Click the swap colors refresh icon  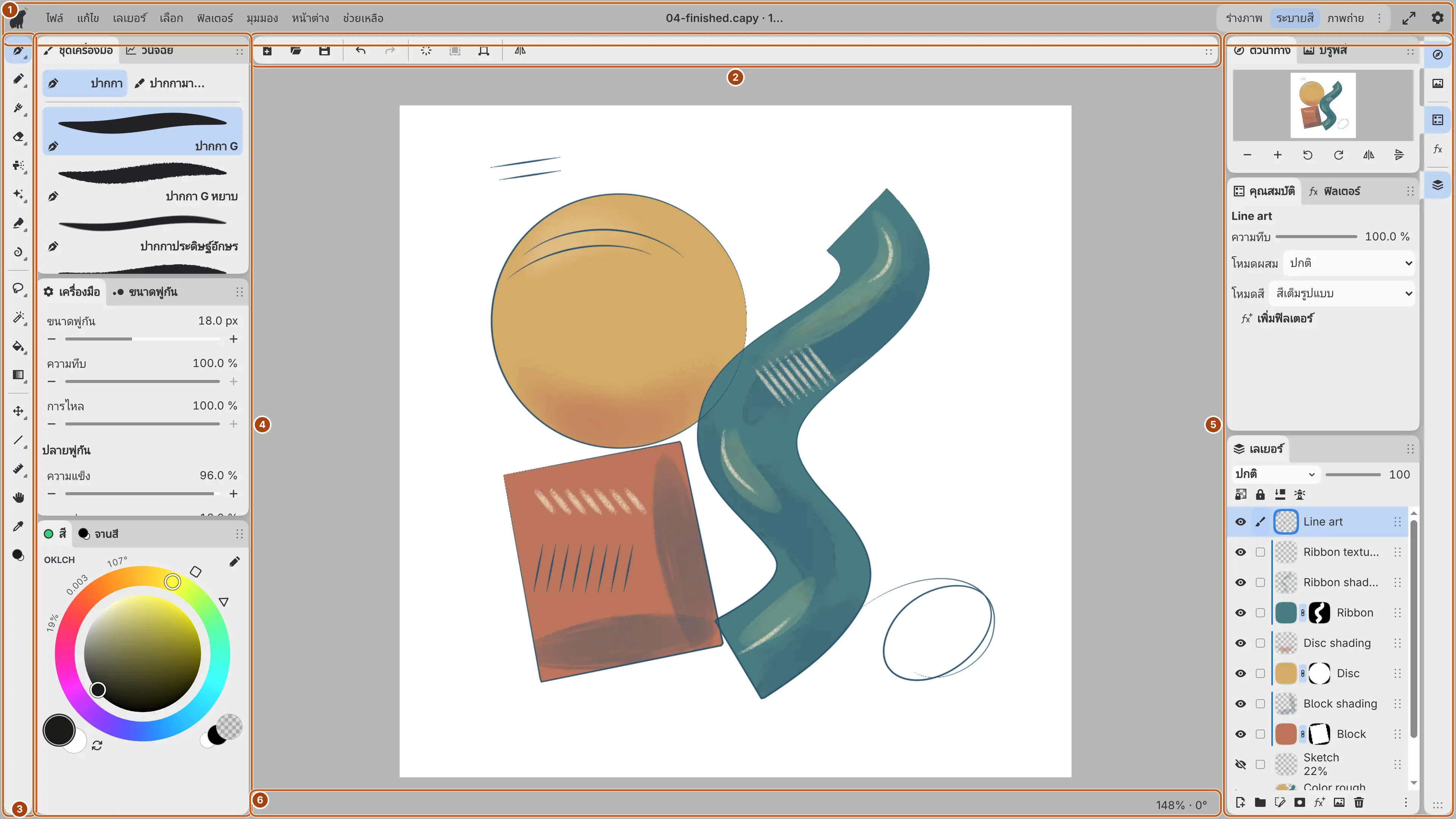tap(97, 745)
